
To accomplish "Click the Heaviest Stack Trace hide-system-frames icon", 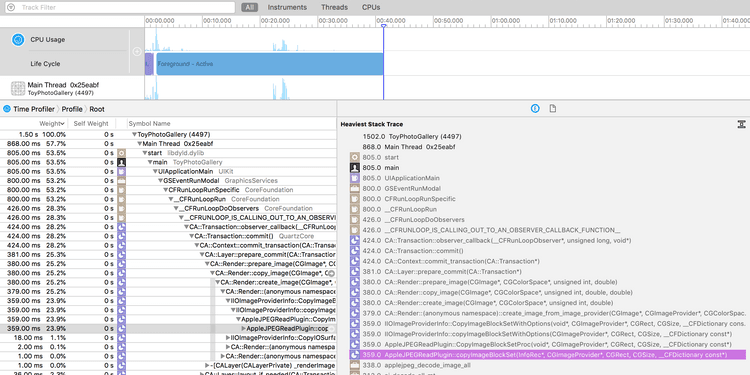I will [x=741, y=124].
